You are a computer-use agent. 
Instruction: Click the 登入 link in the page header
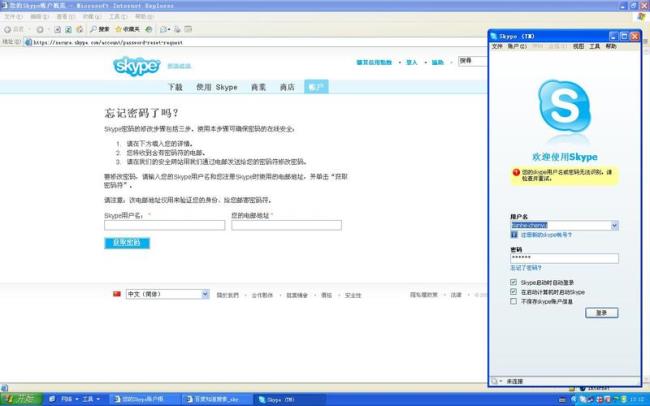(411, 63)
